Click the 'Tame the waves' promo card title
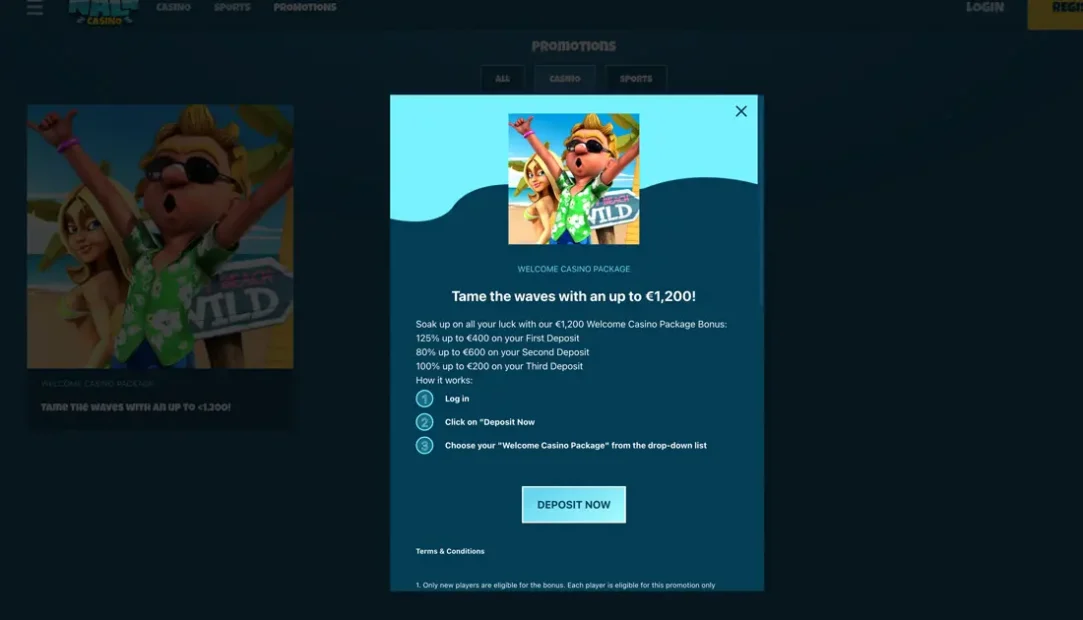 point(136,407)
